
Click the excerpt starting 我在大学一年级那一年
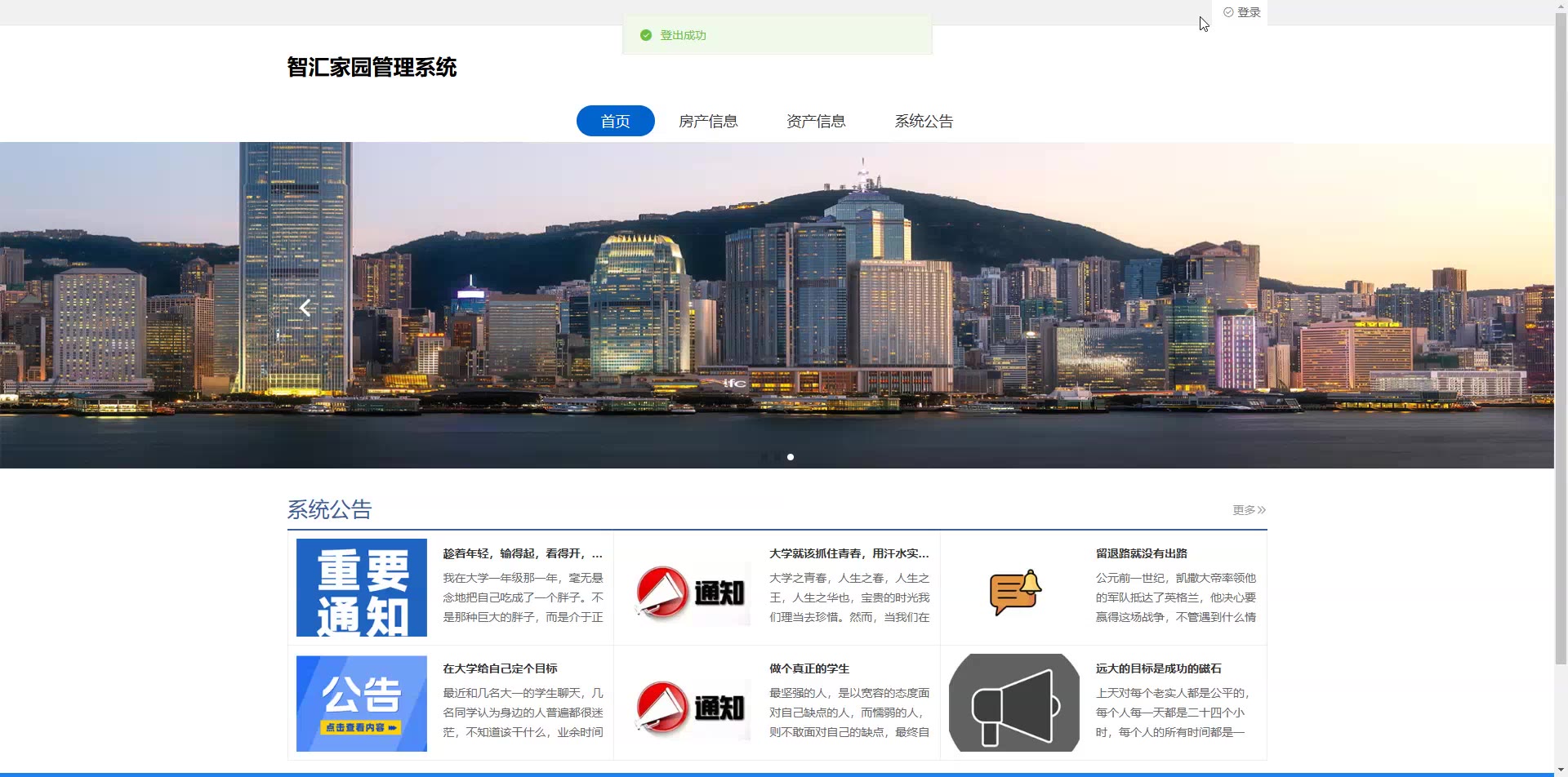(x=523, y=597)
